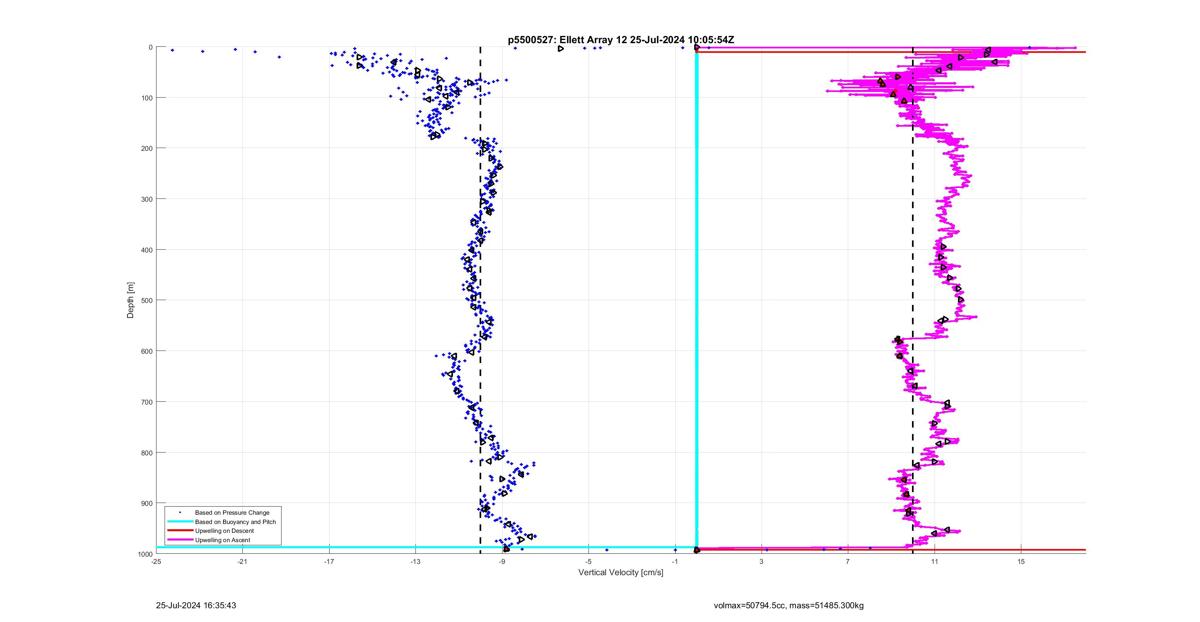1200x622 pixels.
Task: Click the depth tick label '100'
Action: click(x=146, y=98)
